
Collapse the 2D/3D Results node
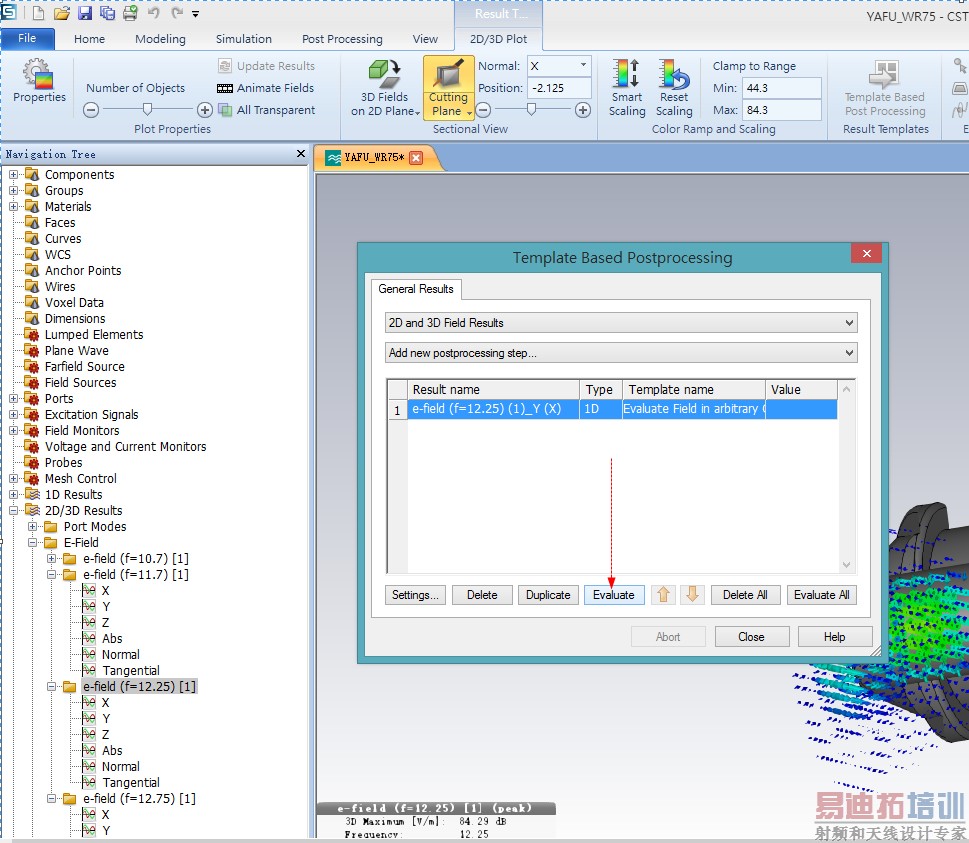point(14,510)
